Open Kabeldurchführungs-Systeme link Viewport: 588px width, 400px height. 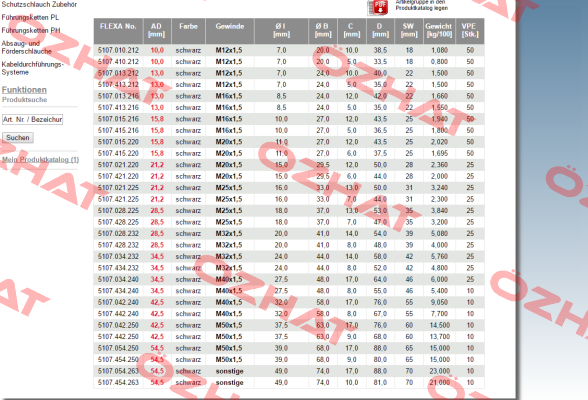(x=32, y=68)
